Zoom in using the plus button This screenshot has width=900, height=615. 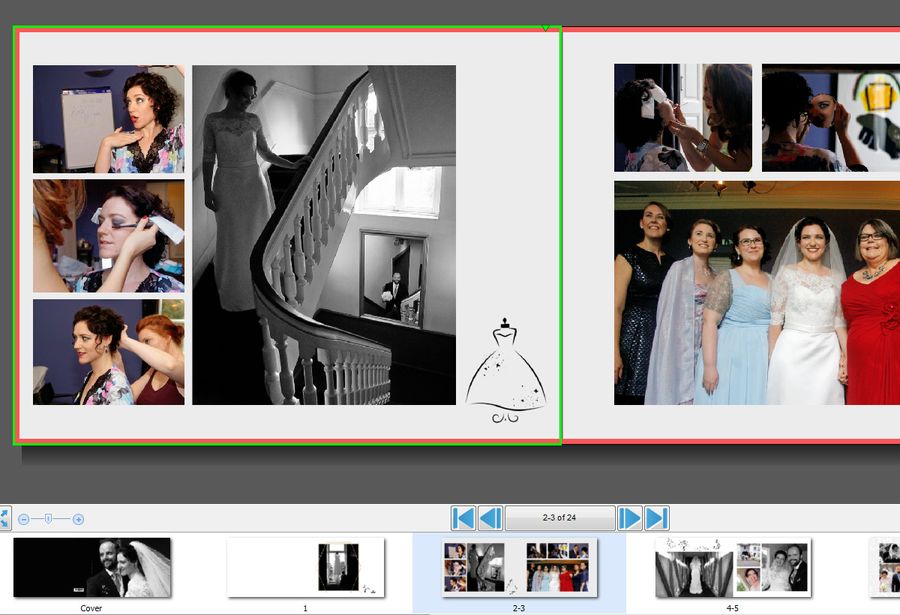click(78, 519)
